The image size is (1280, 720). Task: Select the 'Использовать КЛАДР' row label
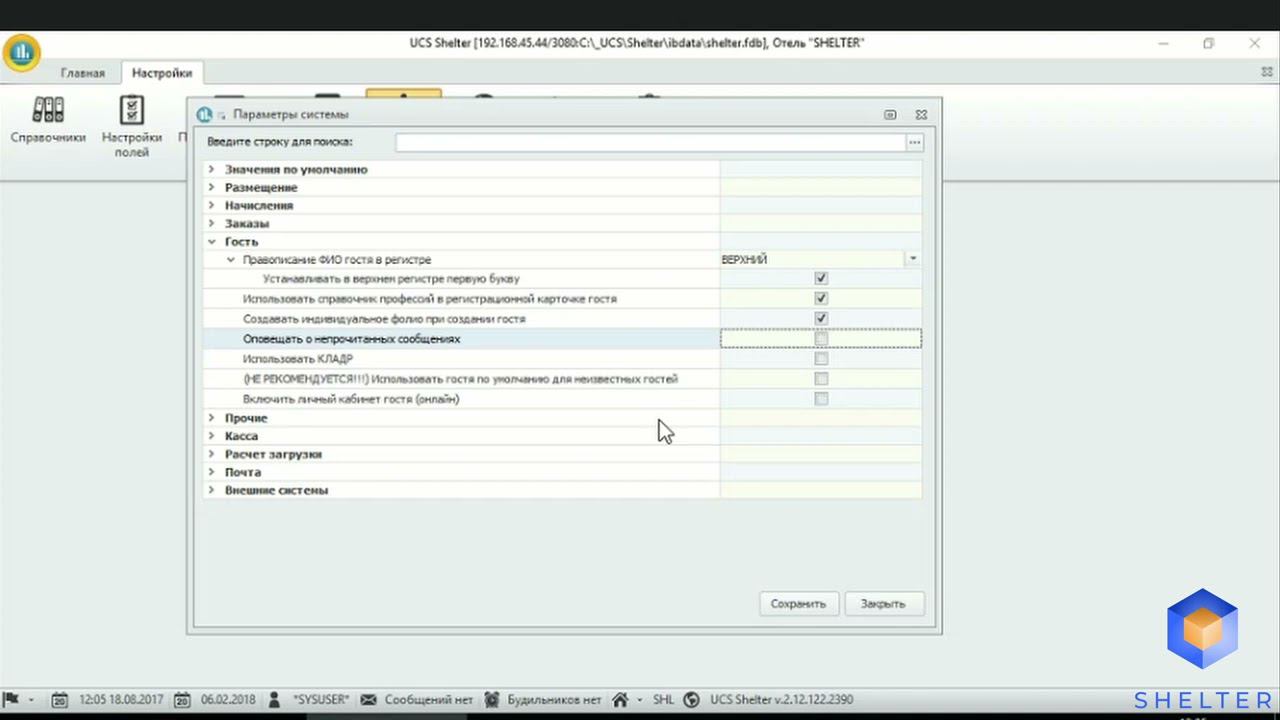click(298, 359)
